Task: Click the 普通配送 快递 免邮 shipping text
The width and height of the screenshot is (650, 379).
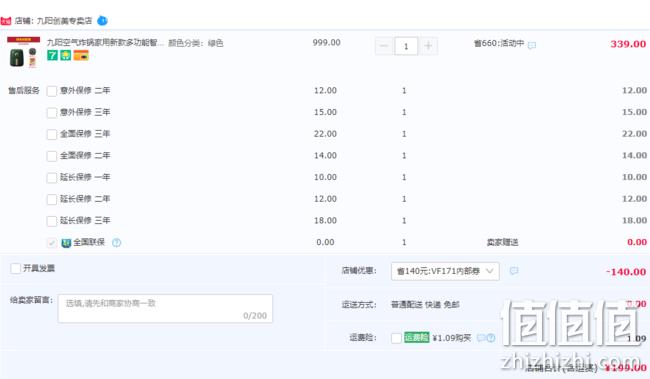Action: [x=425, y=305]
